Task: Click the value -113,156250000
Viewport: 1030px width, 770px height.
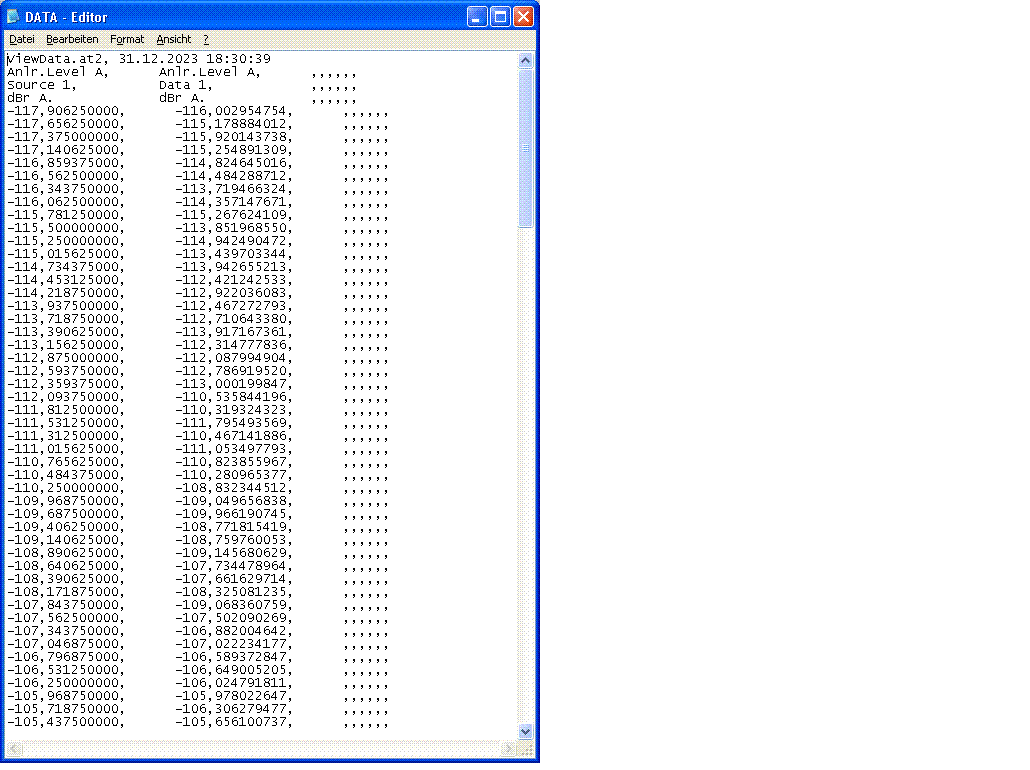Action: (x=65, y=345)
